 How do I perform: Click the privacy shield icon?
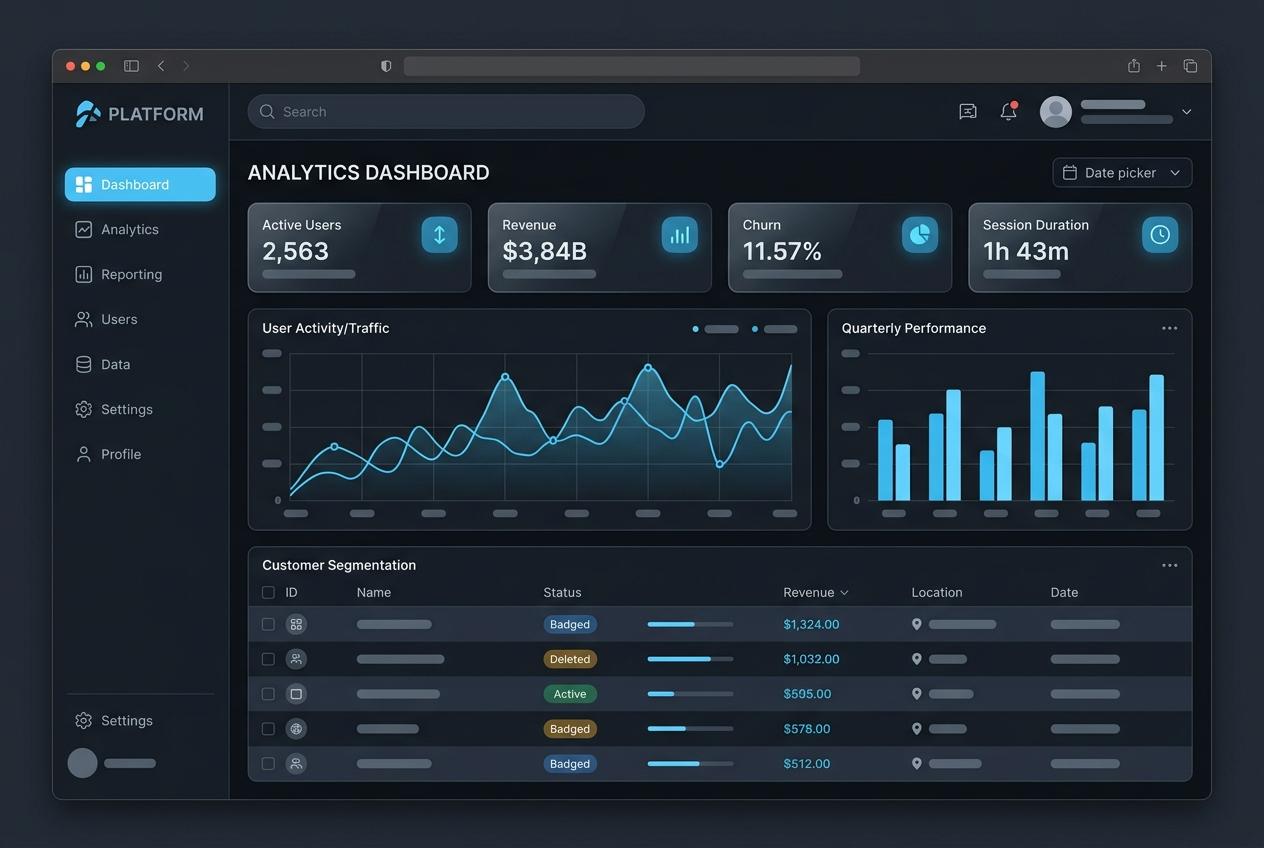coord(386,66)
